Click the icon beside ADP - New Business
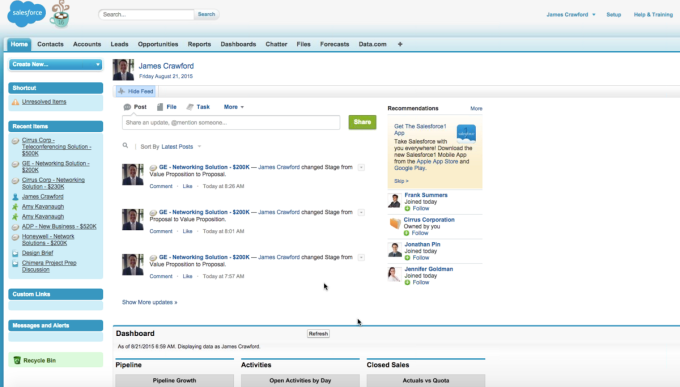 pos(15,227)
